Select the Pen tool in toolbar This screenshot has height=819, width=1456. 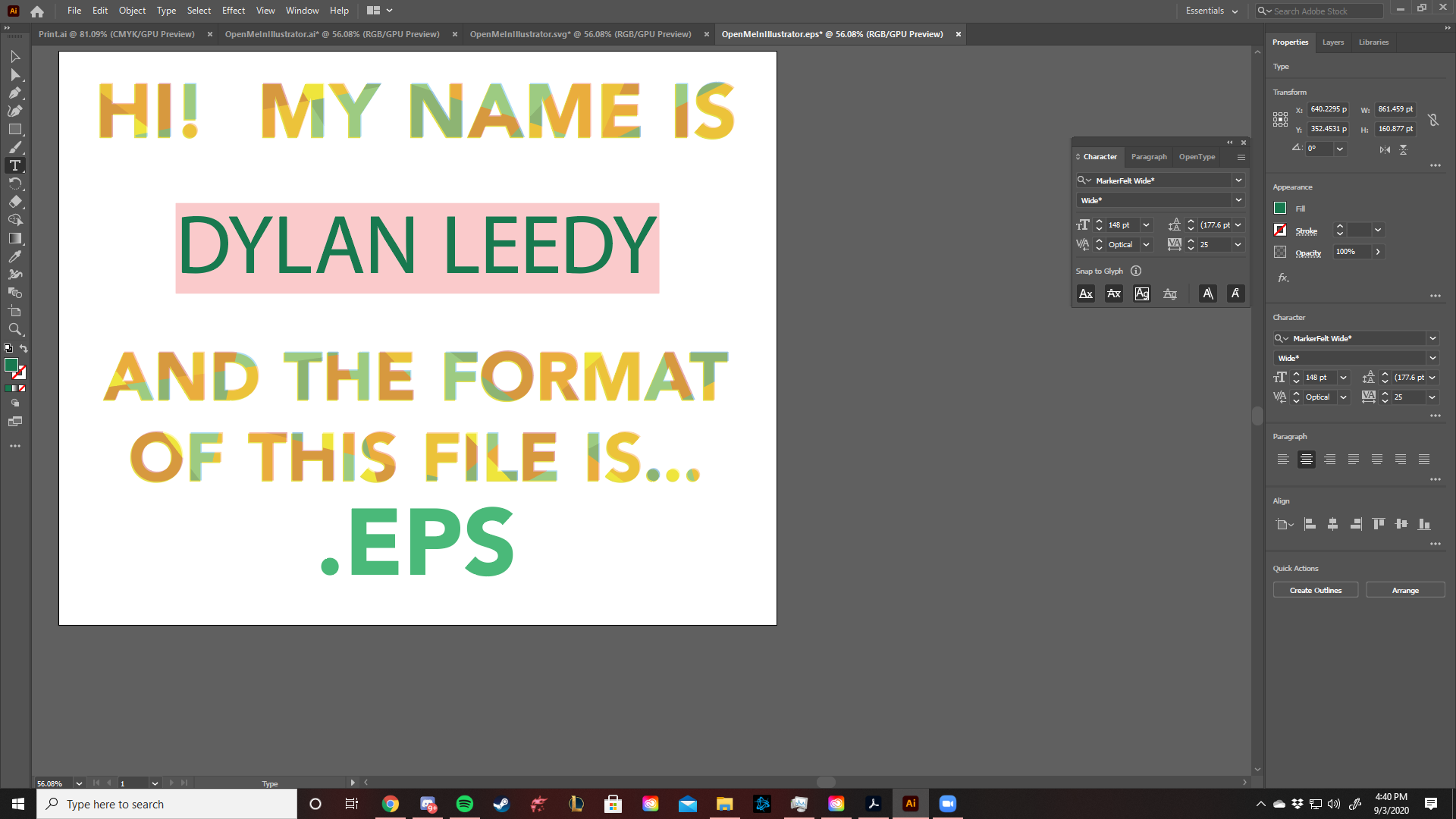pos(14,93)
